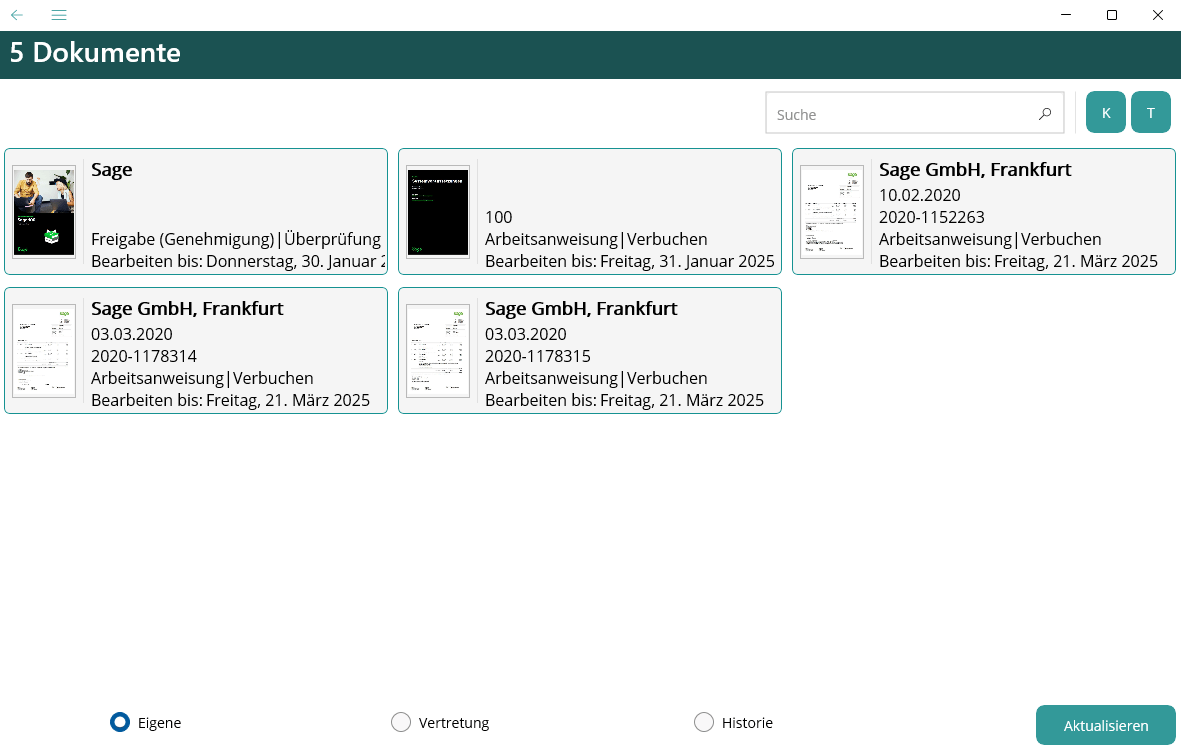Click into the Suche search field
This screenshot has height=749, width=1181.
900,114
